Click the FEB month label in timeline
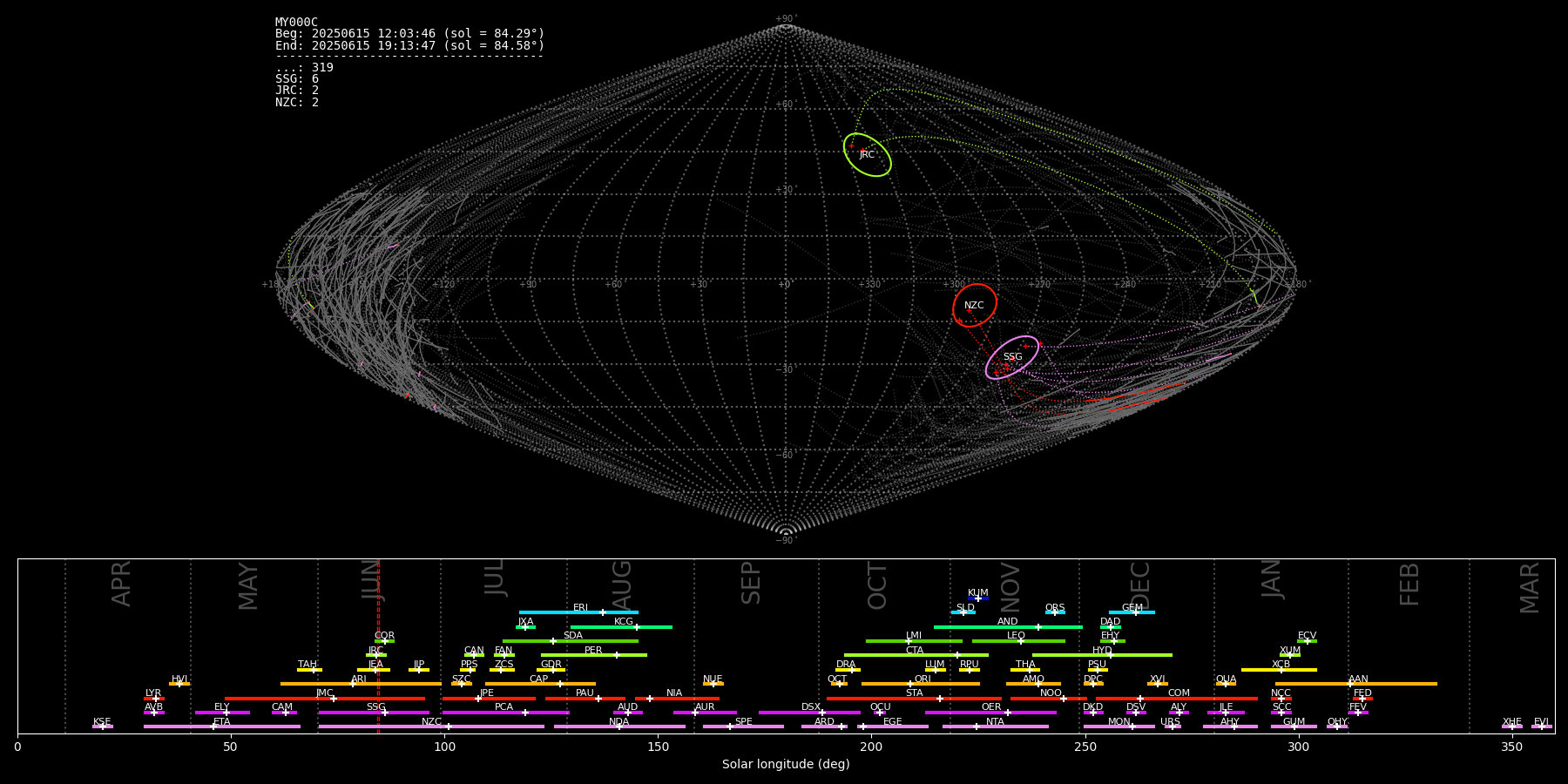The height and width of the screenshot is (784, 1568). tap(1409, 585)
